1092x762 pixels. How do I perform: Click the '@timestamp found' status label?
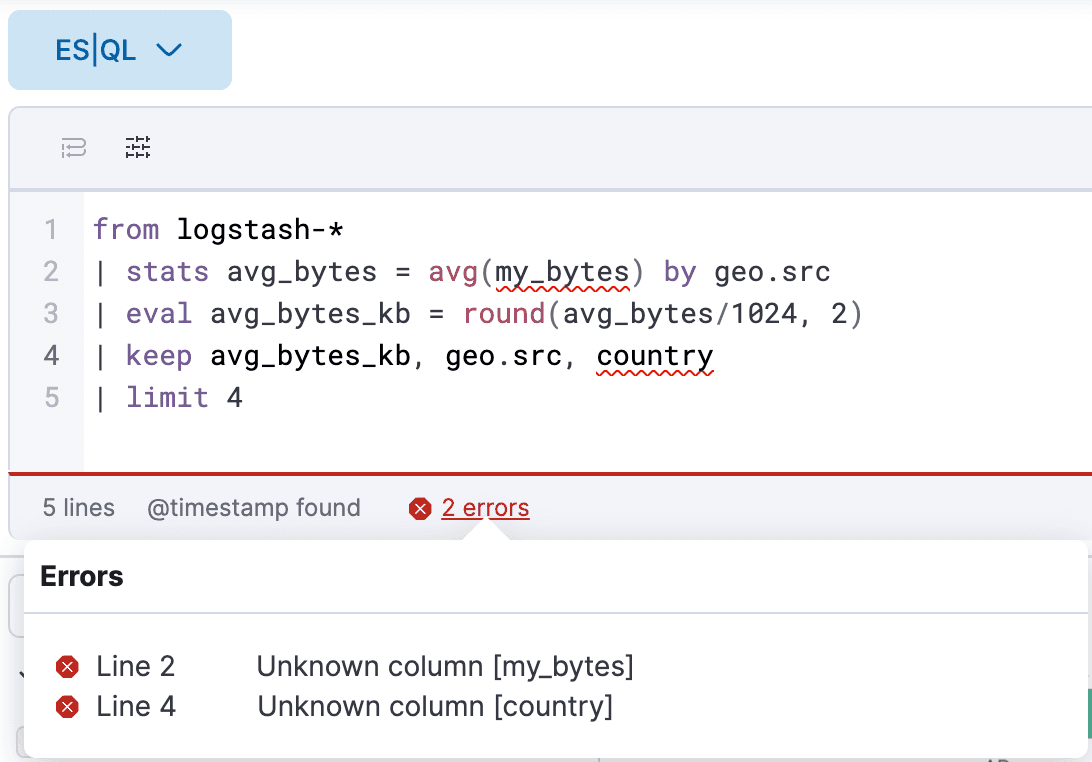coord(254,508)
